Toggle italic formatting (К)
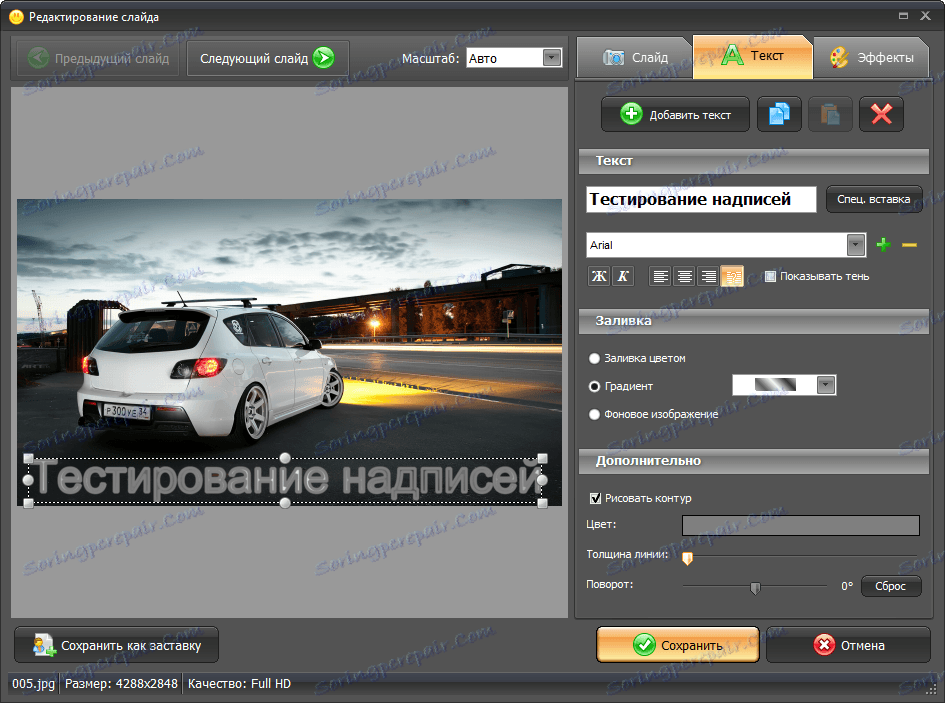This screenshot has height=703, width=945. 623,276
